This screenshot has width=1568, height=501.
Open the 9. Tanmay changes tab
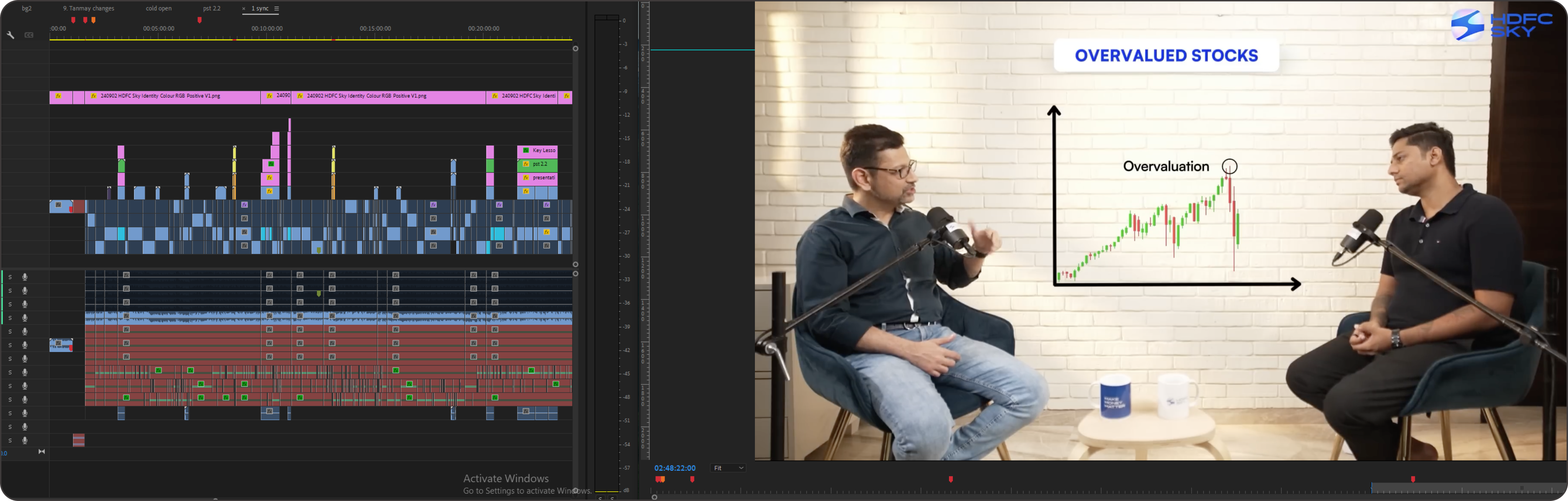pyautogui.click(x=88, y=8)
